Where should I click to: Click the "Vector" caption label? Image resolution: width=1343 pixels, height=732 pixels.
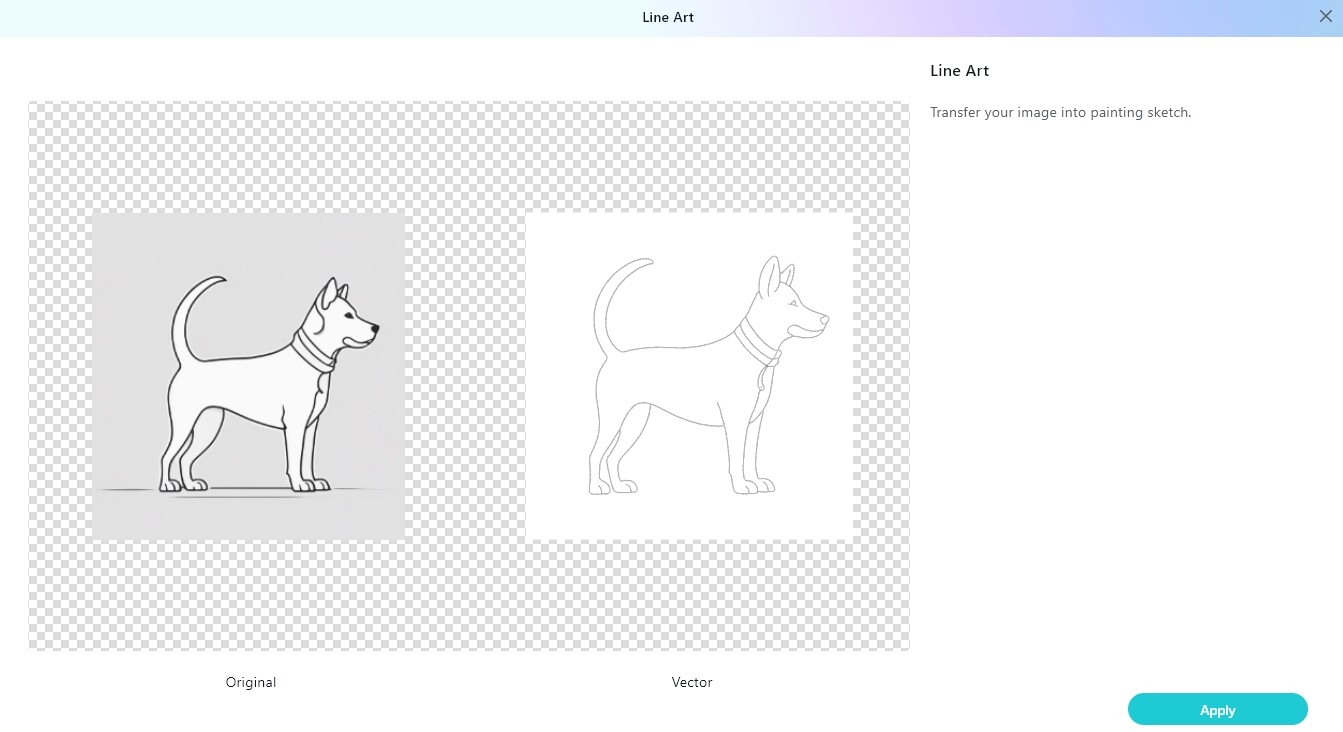point(691,683)
